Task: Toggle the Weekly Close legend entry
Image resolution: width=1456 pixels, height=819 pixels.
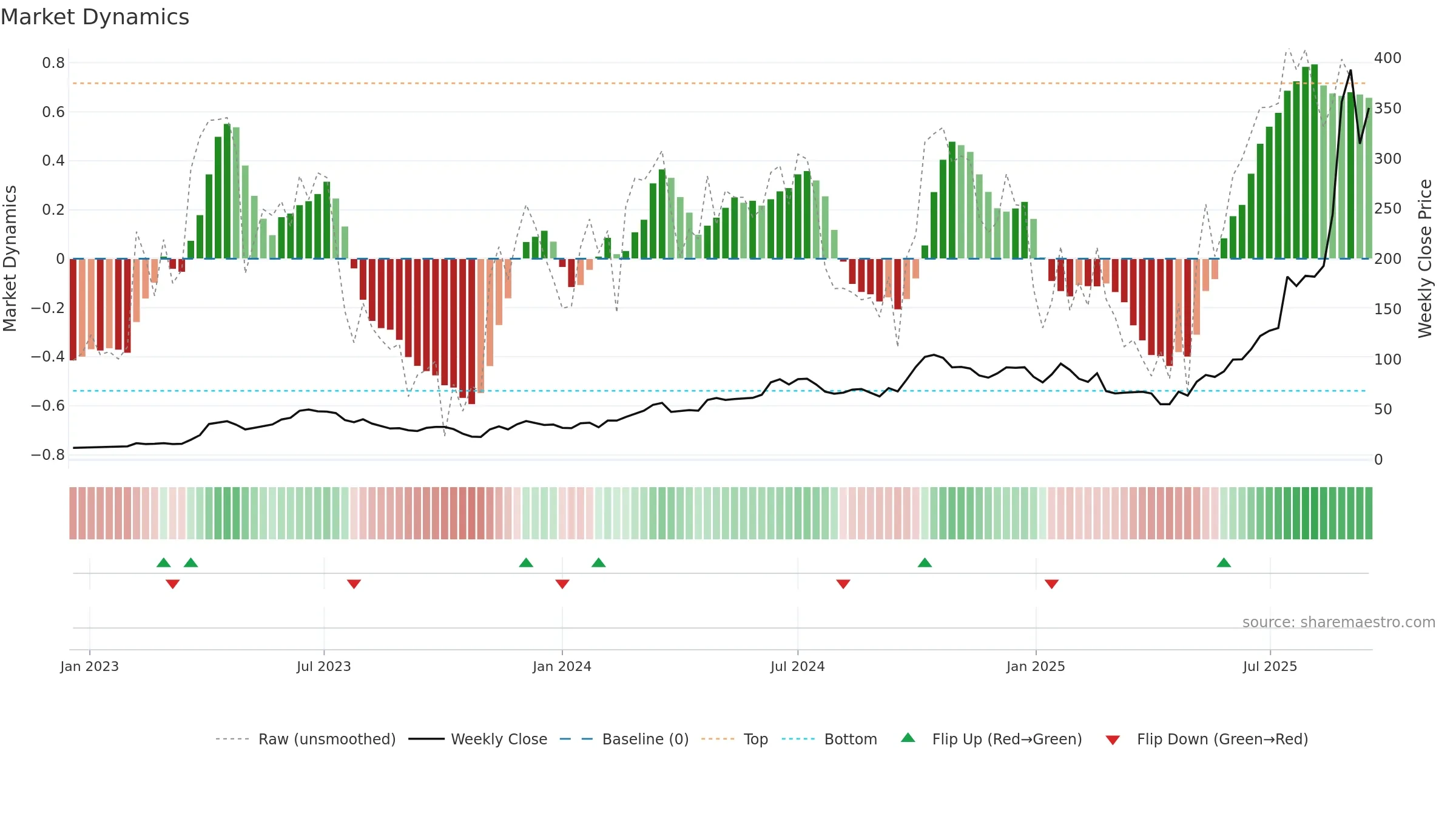Action: coord(478,739)
